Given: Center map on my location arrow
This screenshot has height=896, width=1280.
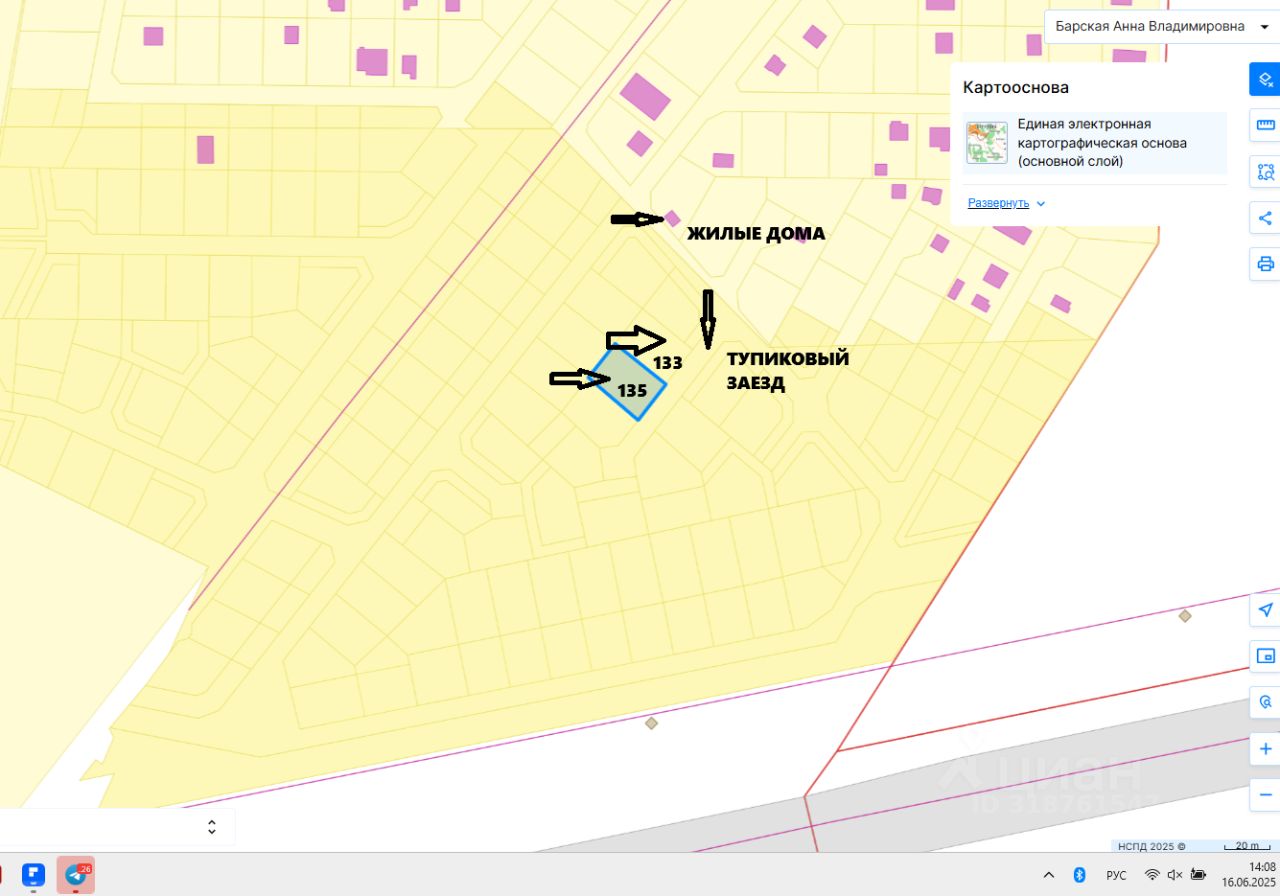Looking at the screenshot, I should point(1265,610).
